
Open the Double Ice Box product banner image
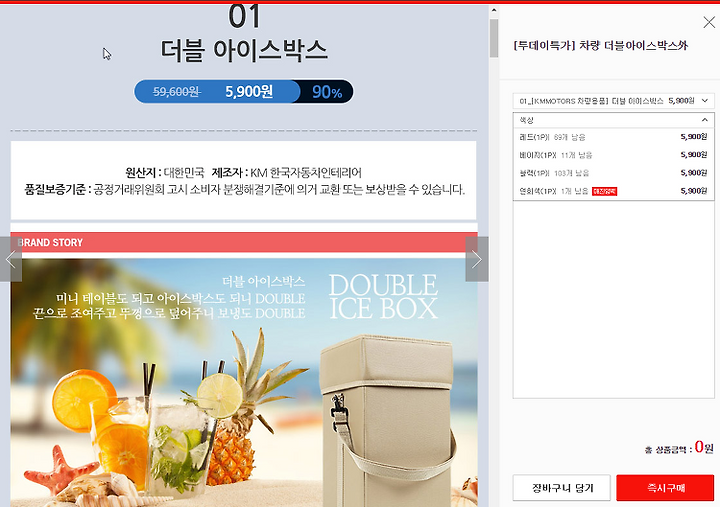tap(244, 383)
